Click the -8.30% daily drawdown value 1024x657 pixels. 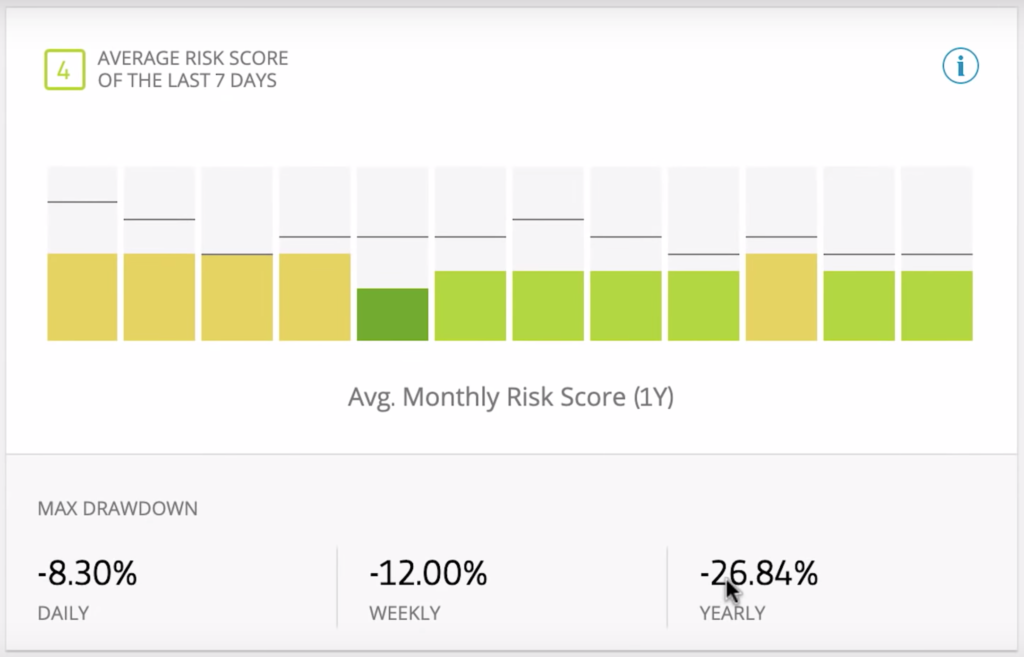coord(87,573)
